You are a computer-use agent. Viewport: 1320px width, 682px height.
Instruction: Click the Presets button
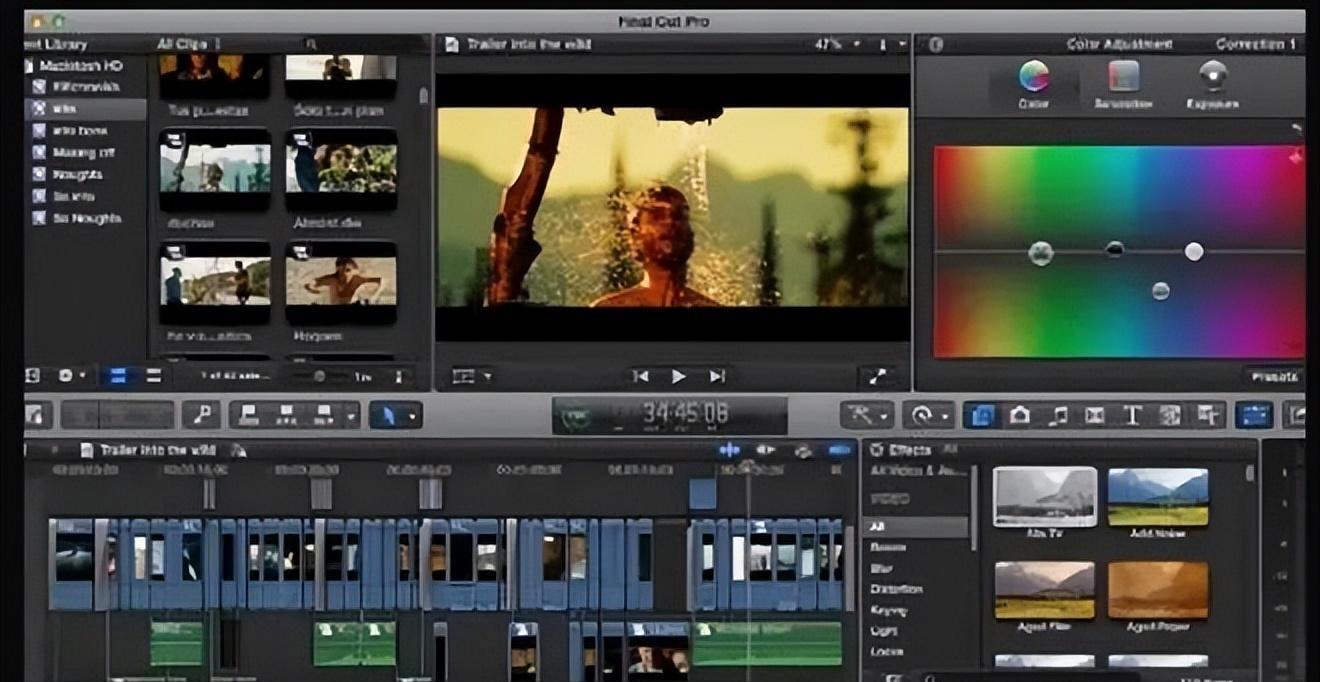1273,376
